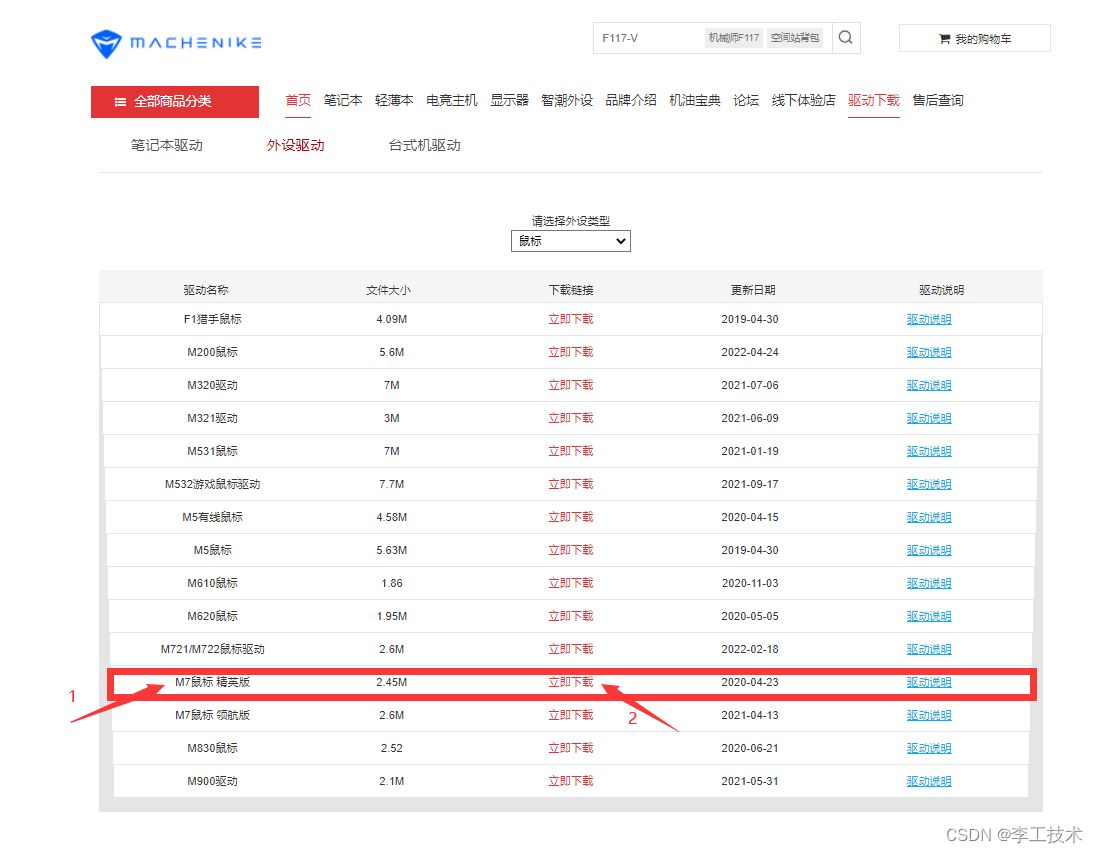Open 驱动说明 for M531鼠标
1098x853 pixels.
pyautogui.click(x=929, y=450)
